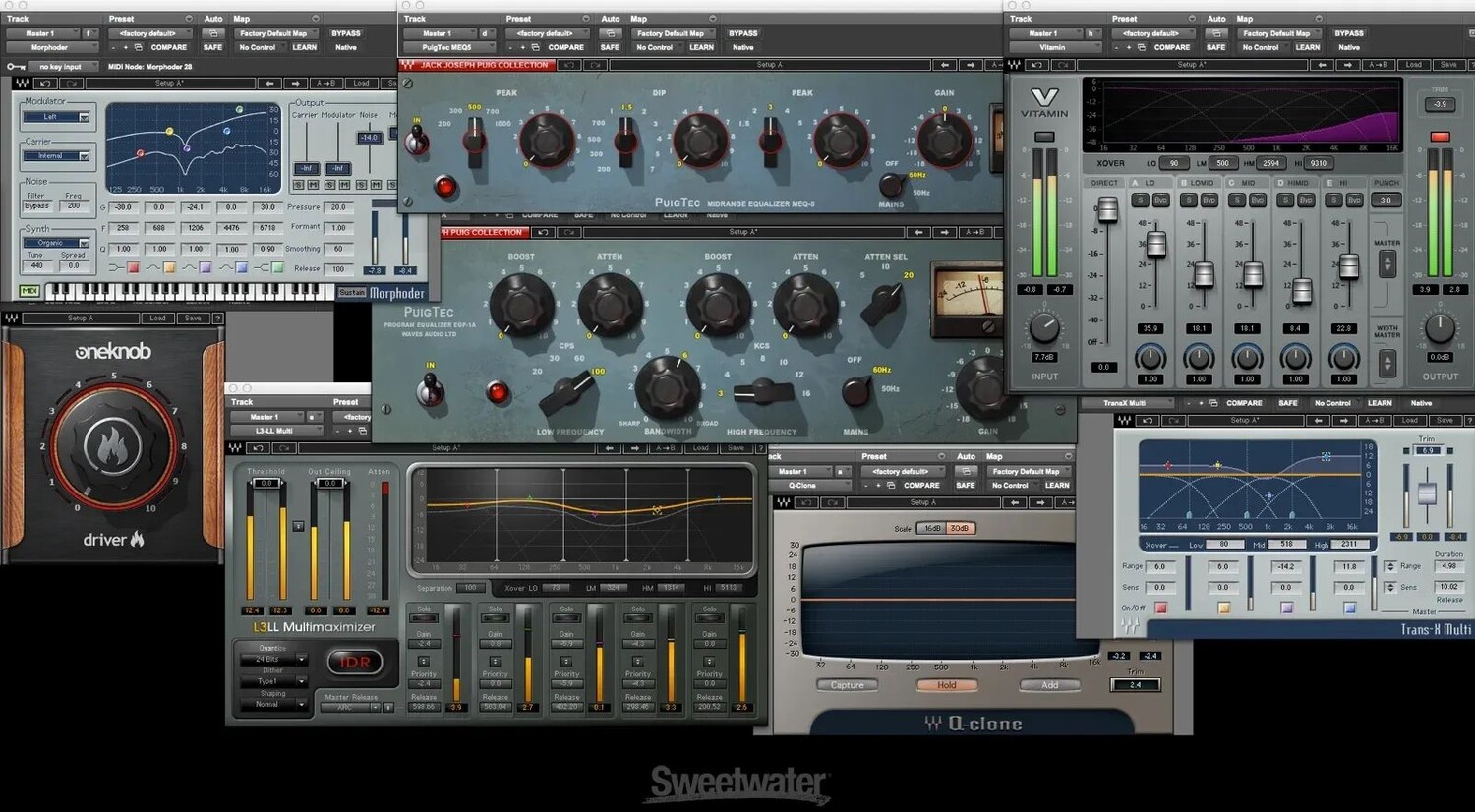
Task: Click the Morphoder undo arrow icon
Action: pos(44,84)
